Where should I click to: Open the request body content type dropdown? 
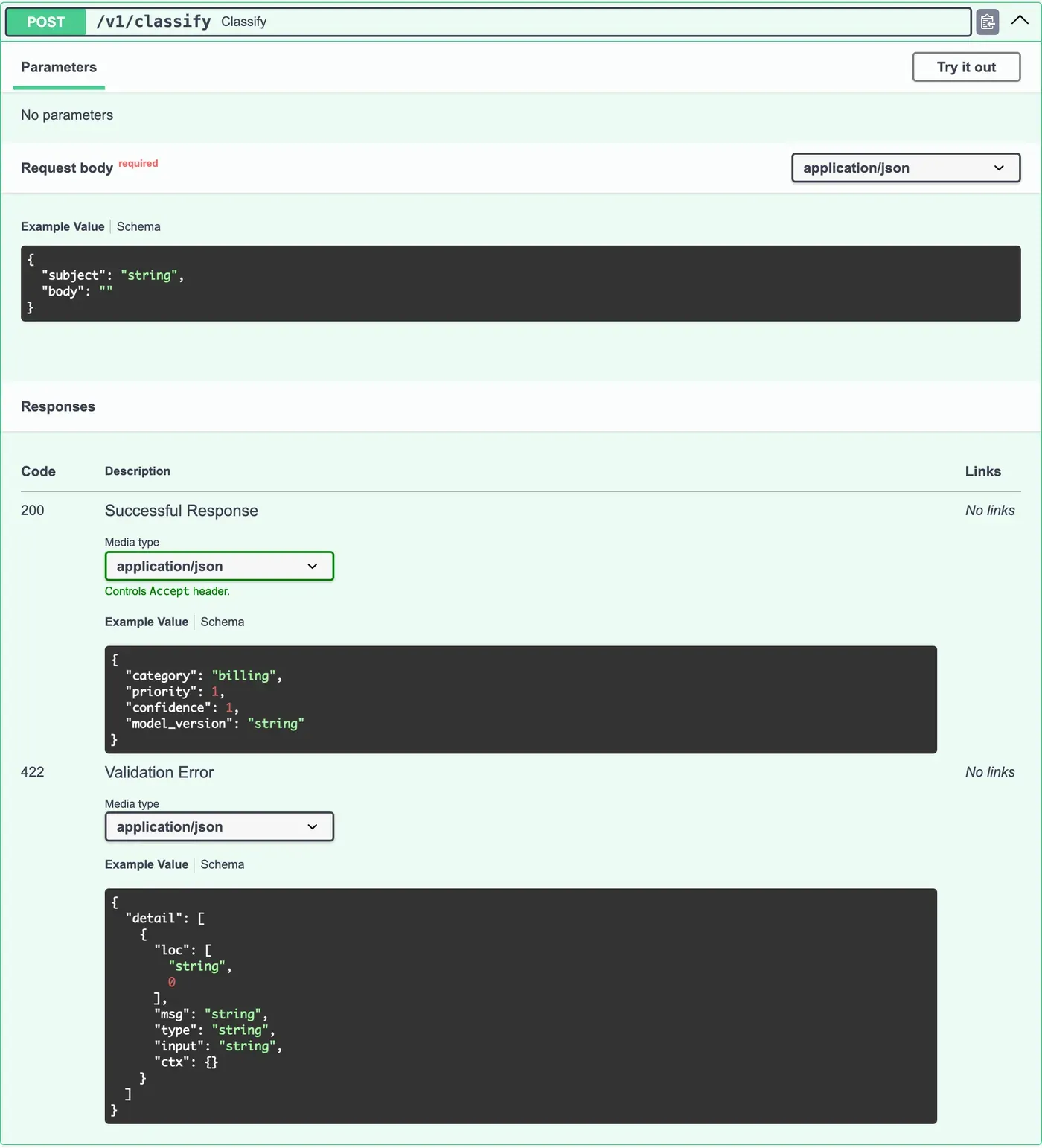pos(906,168)
